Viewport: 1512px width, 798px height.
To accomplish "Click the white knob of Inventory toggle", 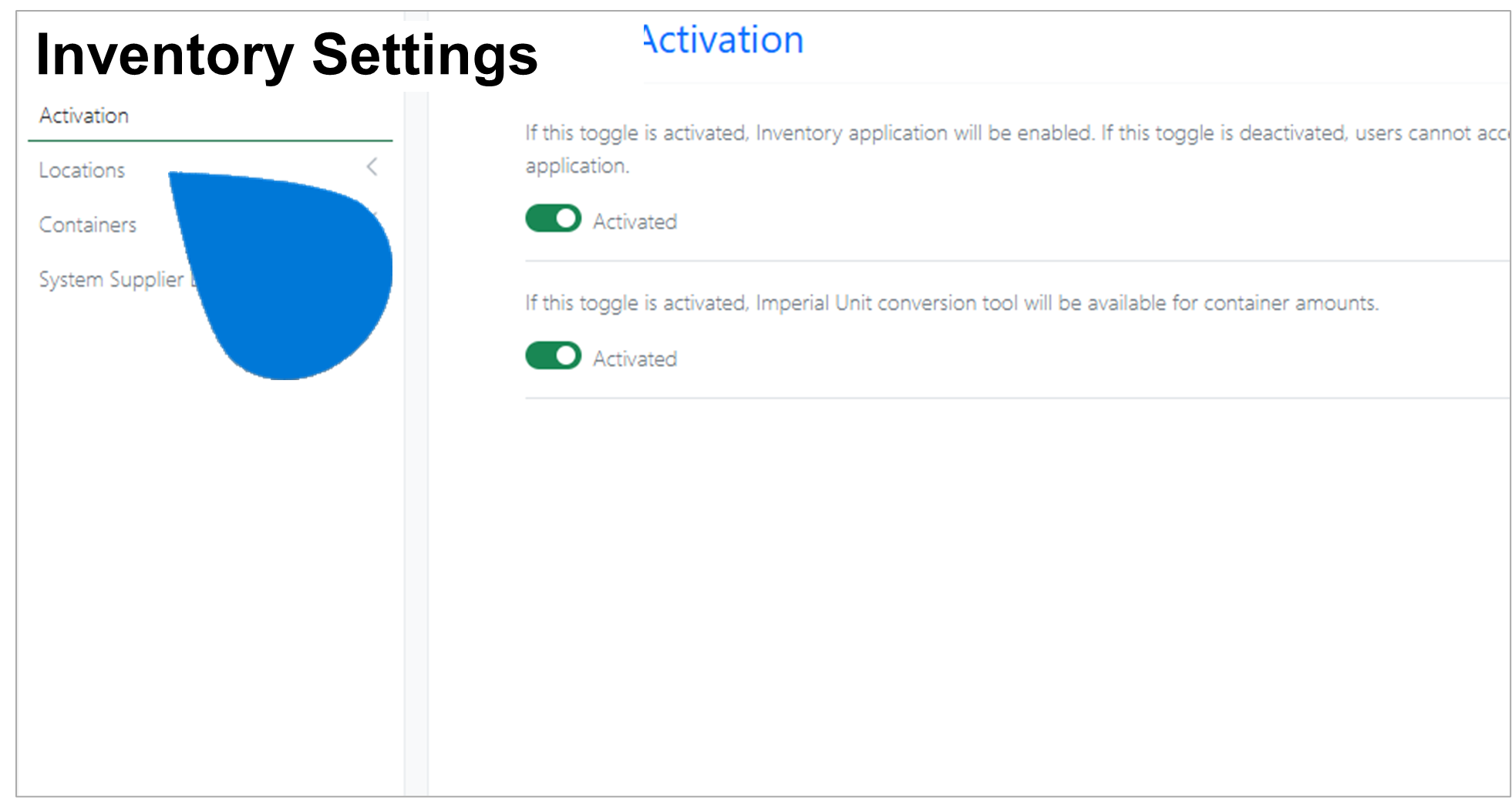I will tap(567, 219).
